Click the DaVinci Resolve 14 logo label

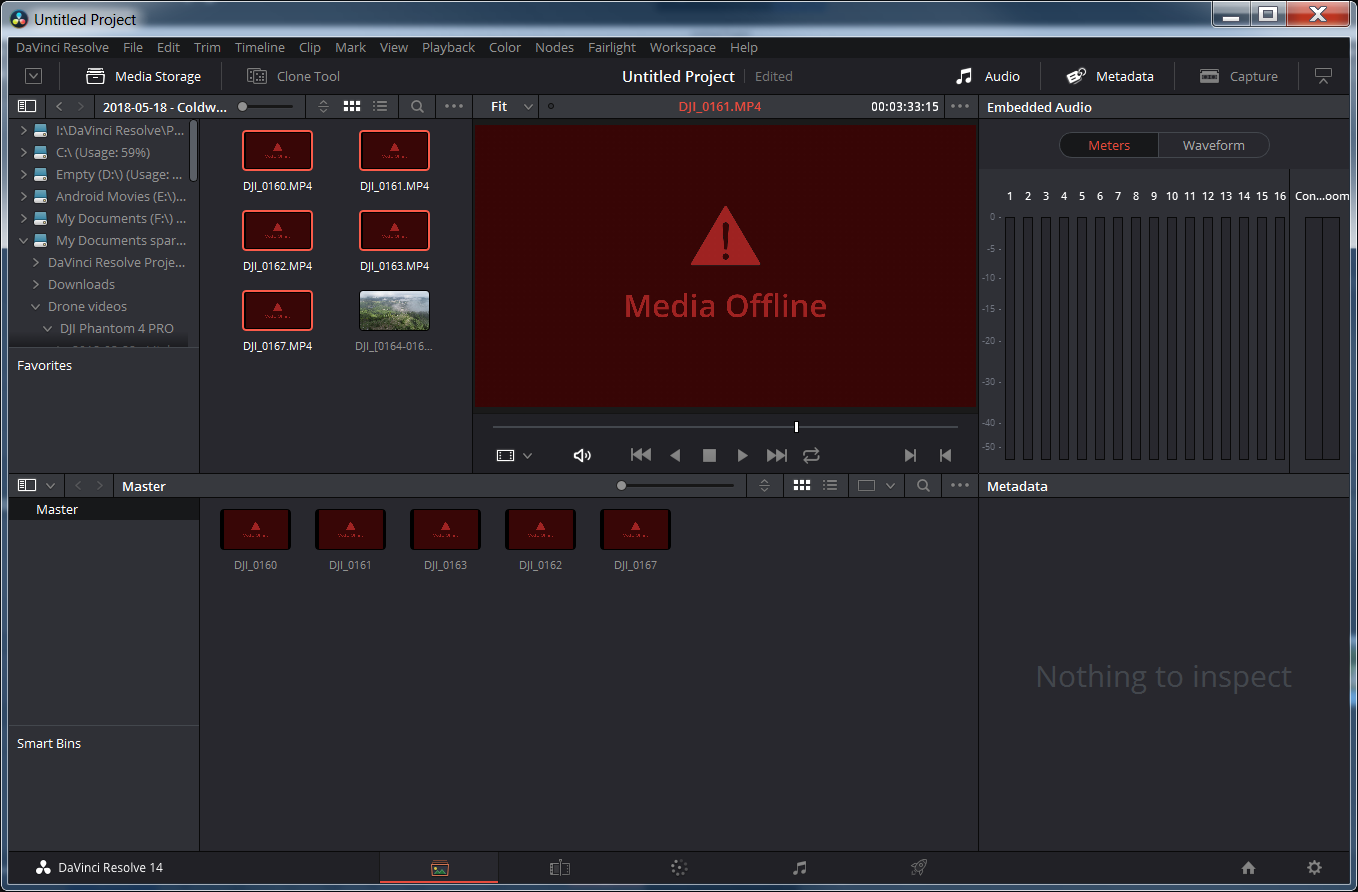(99, 867)
